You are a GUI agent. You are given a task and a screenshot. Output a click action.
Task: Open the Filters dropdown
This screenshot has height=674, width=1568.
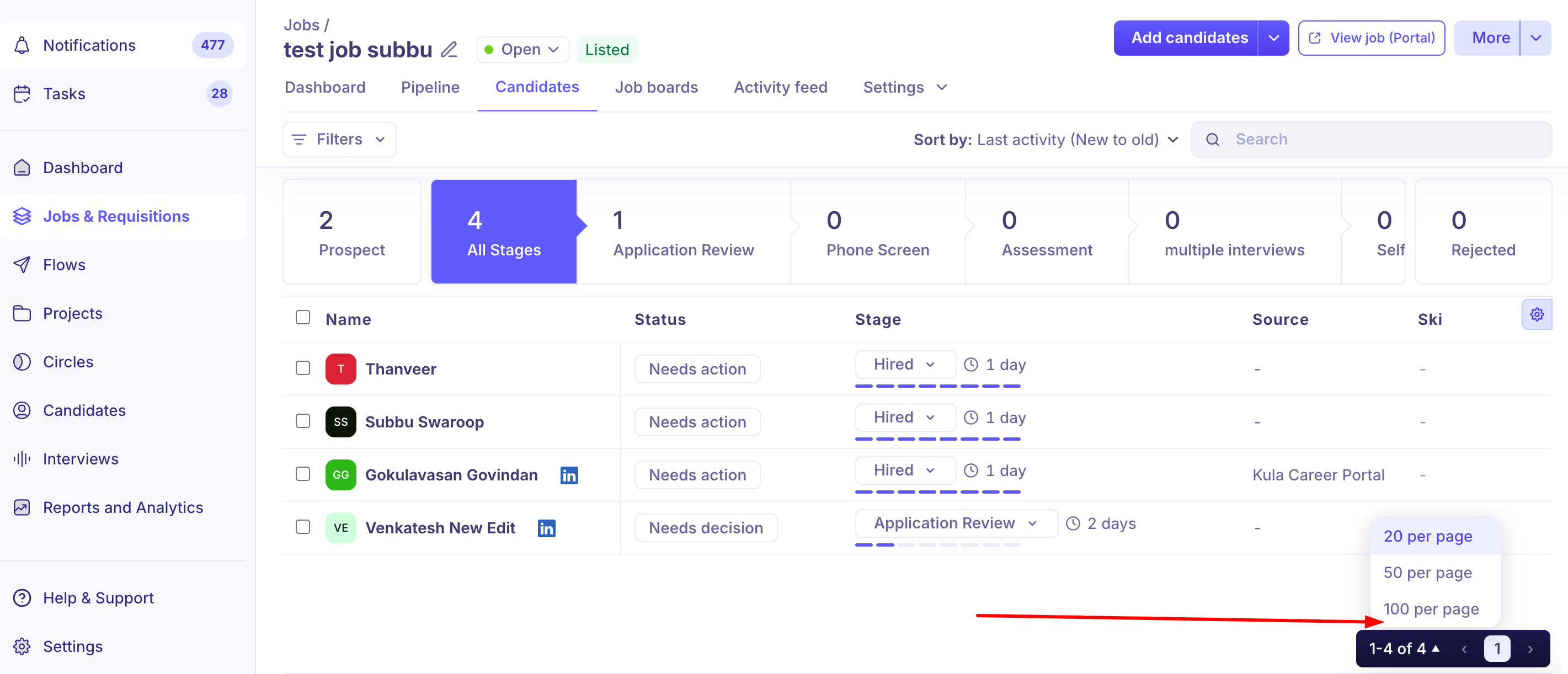[x=340, y=140]
